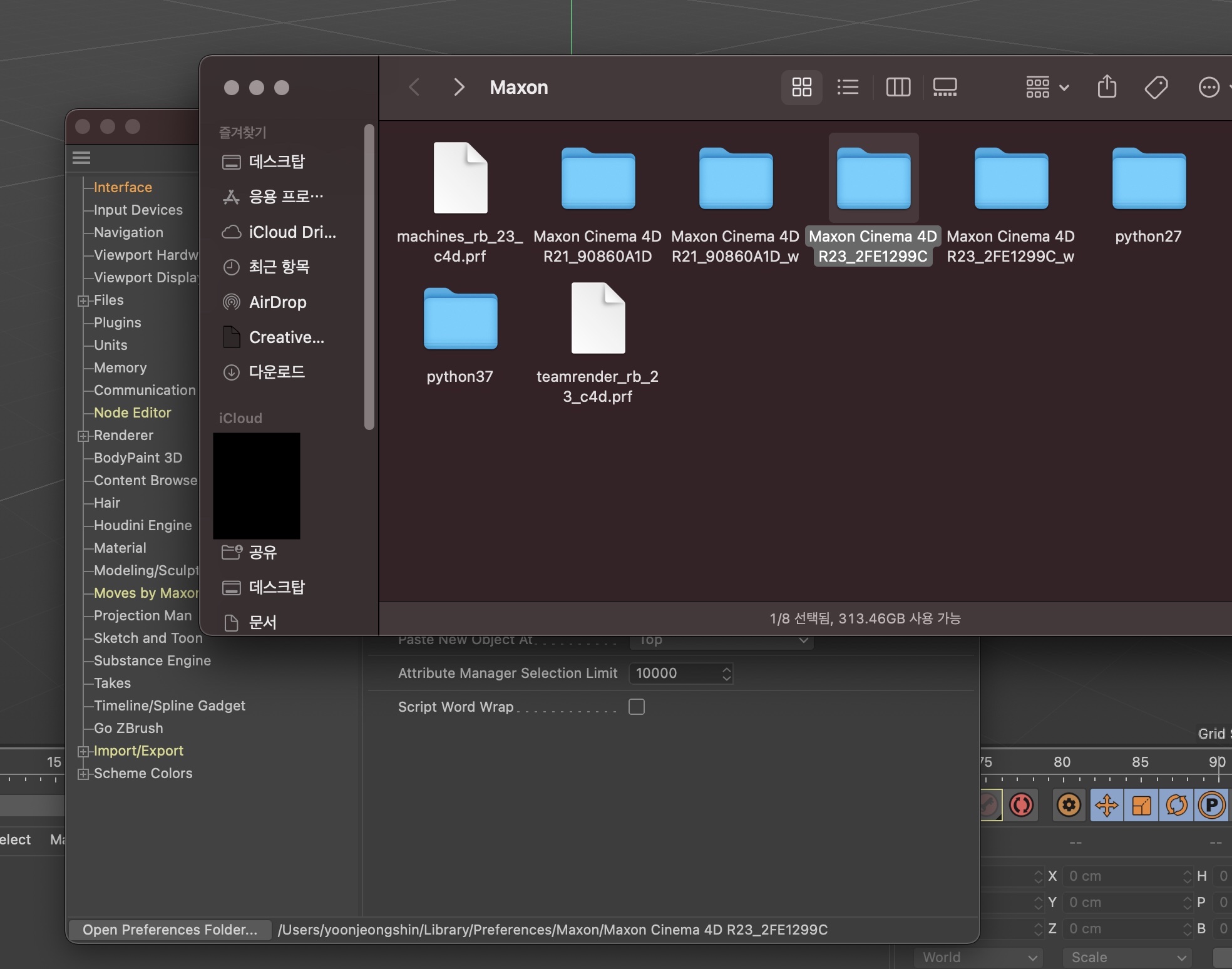Screen dimensions: 1232x969
Task: Expand the Renderer preferences branch
Action: [83, 436]
